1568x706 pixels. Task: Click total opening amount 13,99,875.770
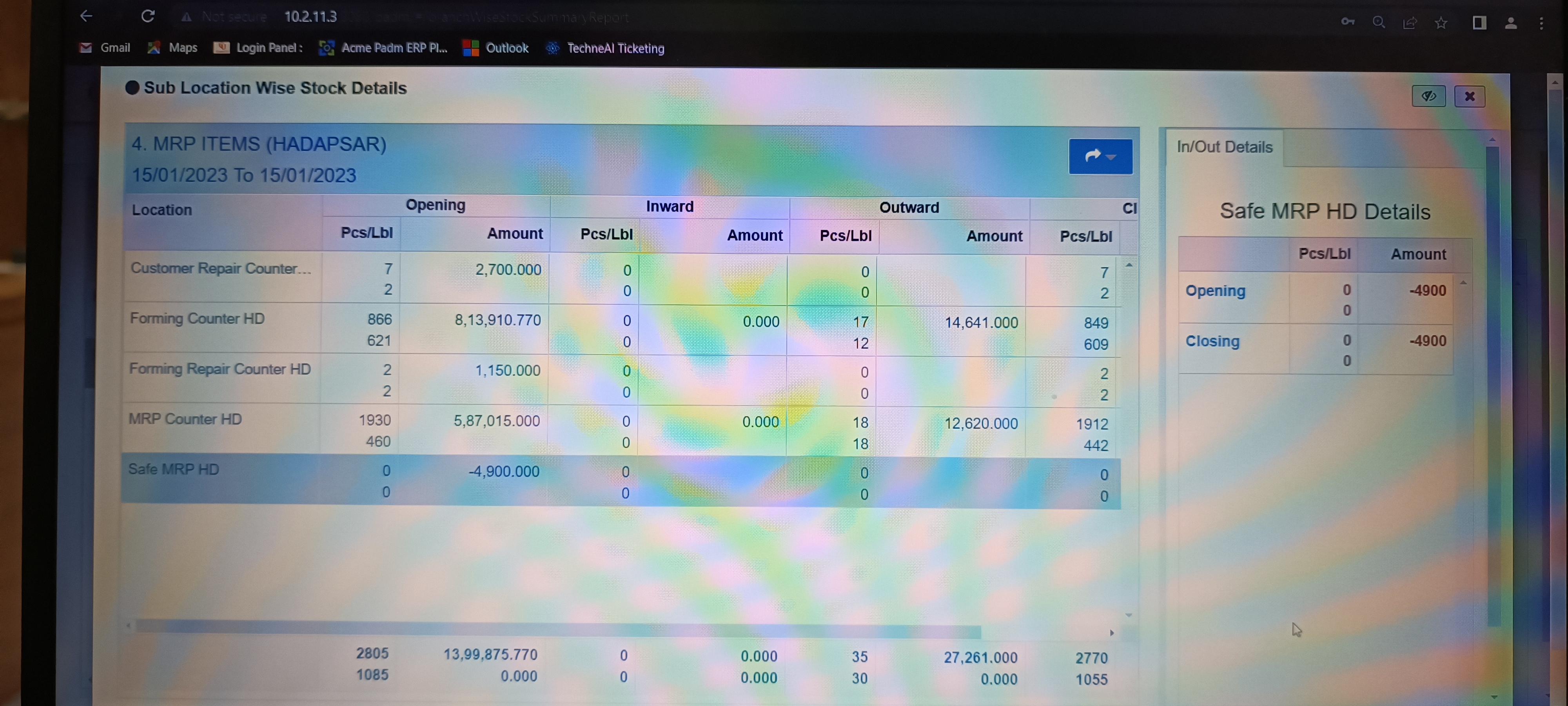pos(490,654)
